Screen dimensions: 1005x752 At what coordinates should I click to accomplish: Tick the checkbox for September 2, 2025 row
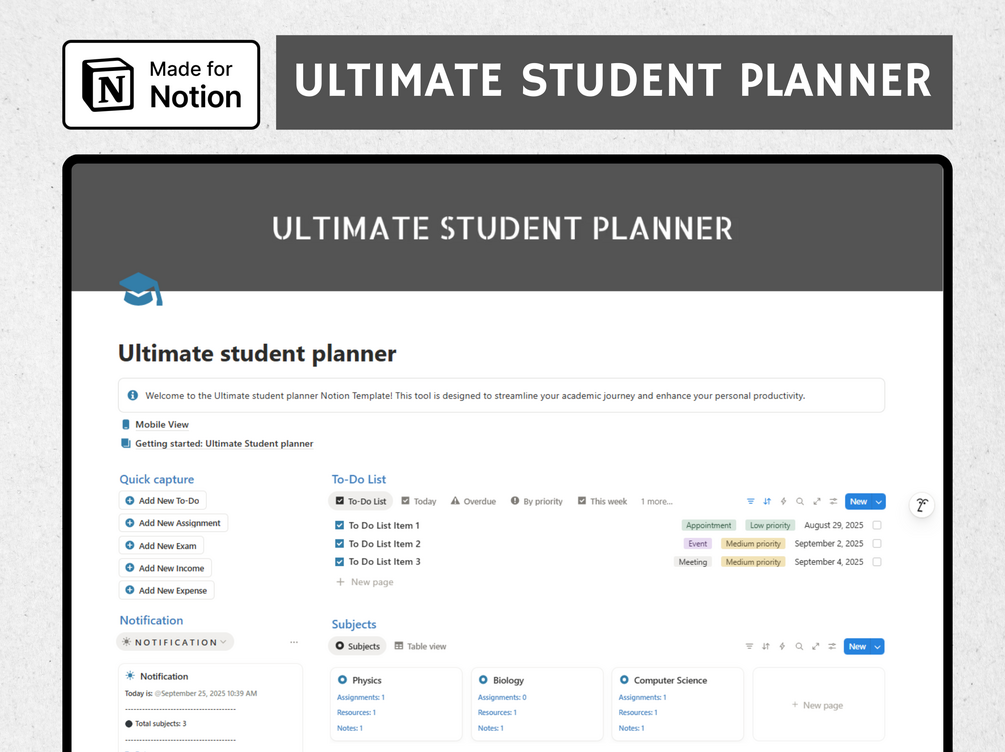877,544
